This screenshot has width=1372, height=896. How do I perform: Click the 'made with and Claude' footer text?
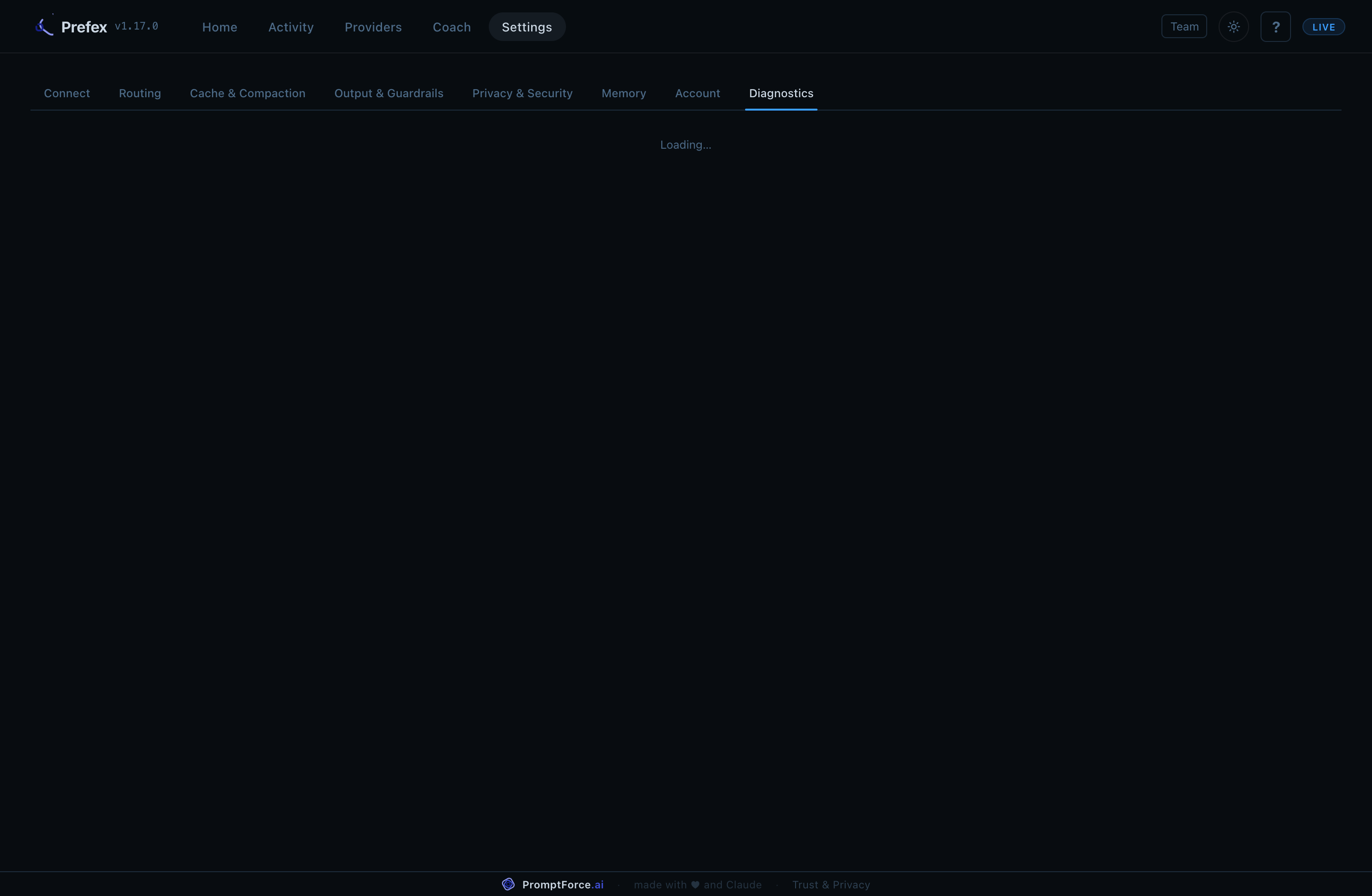coord(697,885)
